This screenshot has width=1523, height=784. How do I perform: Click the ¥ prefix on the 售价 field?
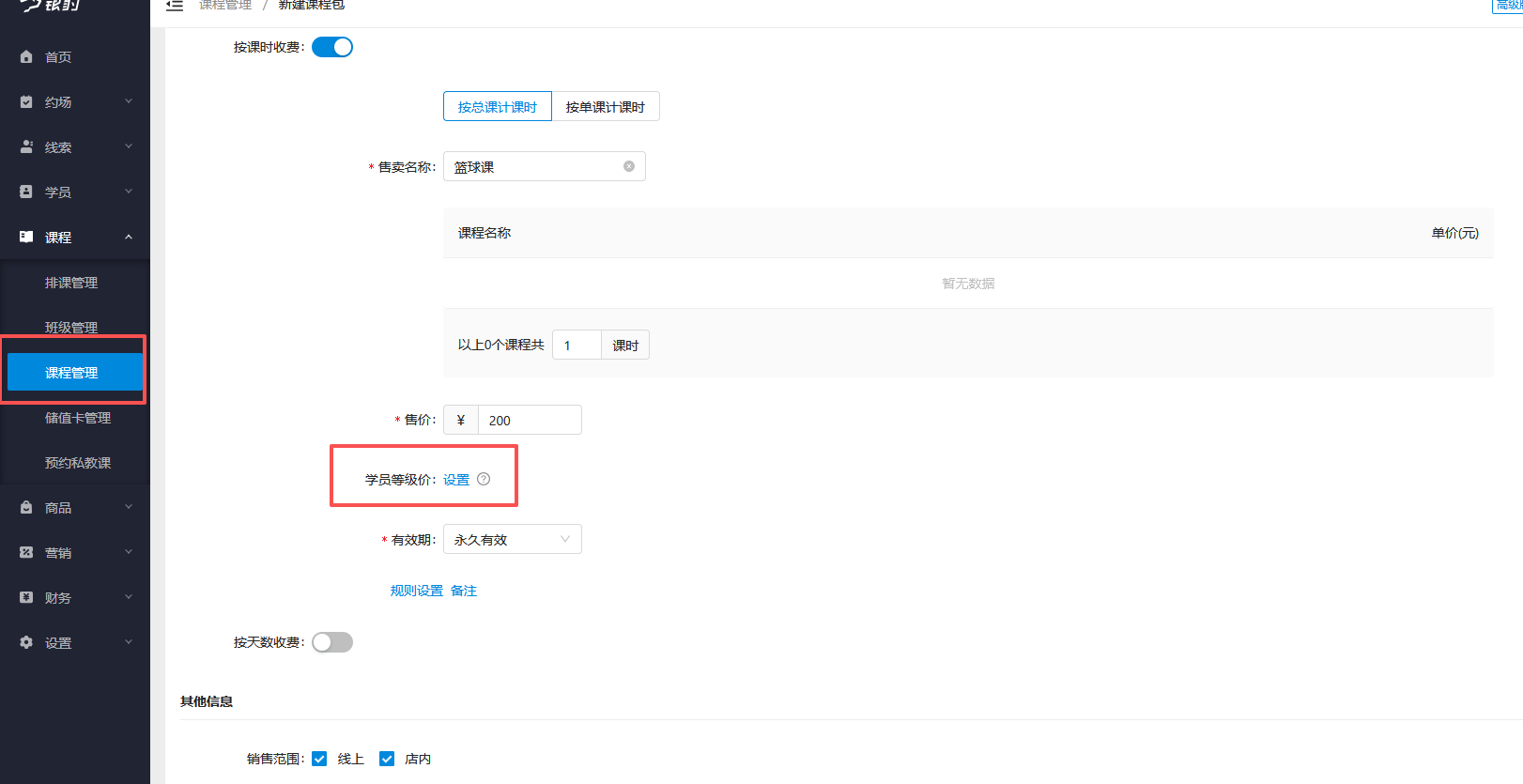(x=461, y=420)
